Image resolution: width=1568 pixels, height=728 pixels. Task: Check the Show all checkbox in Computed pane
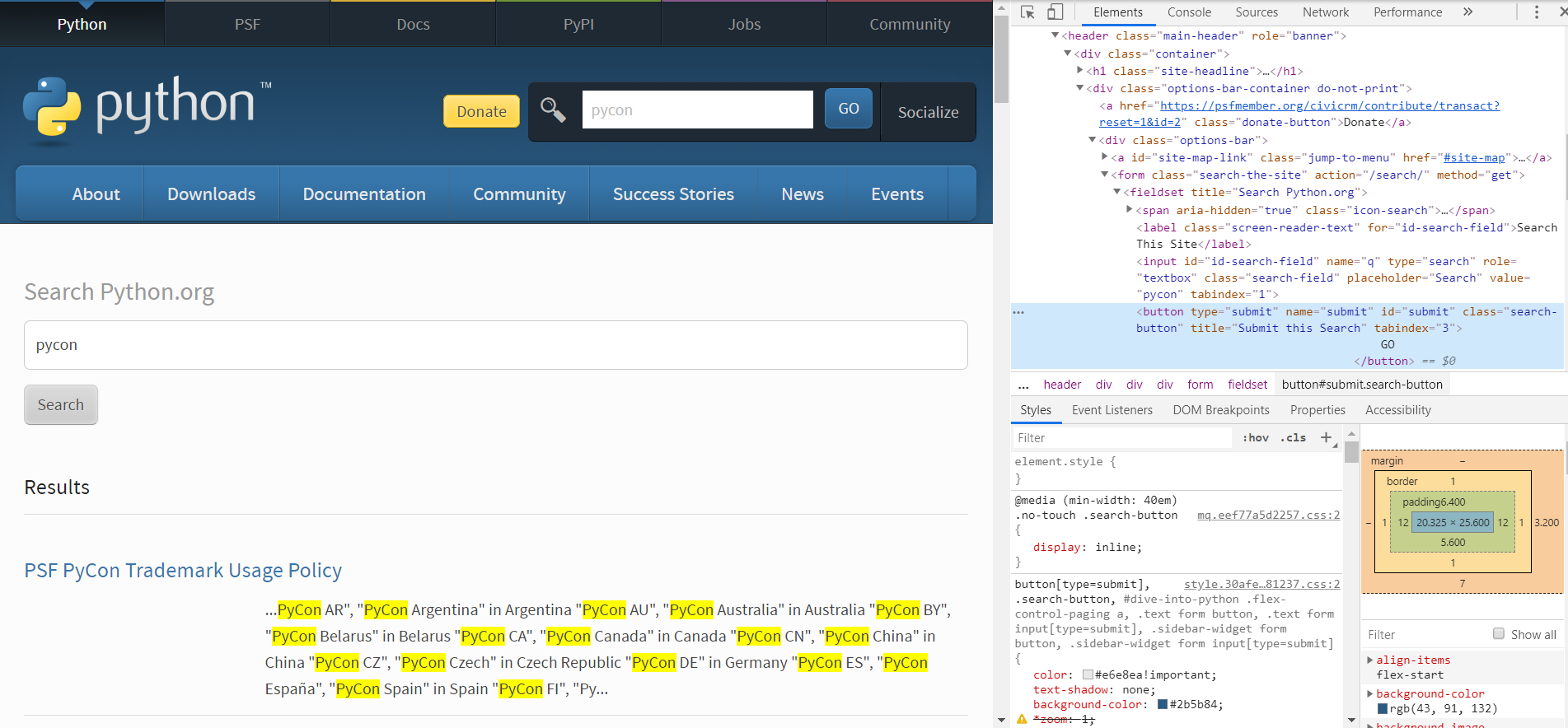point(1499,633)
